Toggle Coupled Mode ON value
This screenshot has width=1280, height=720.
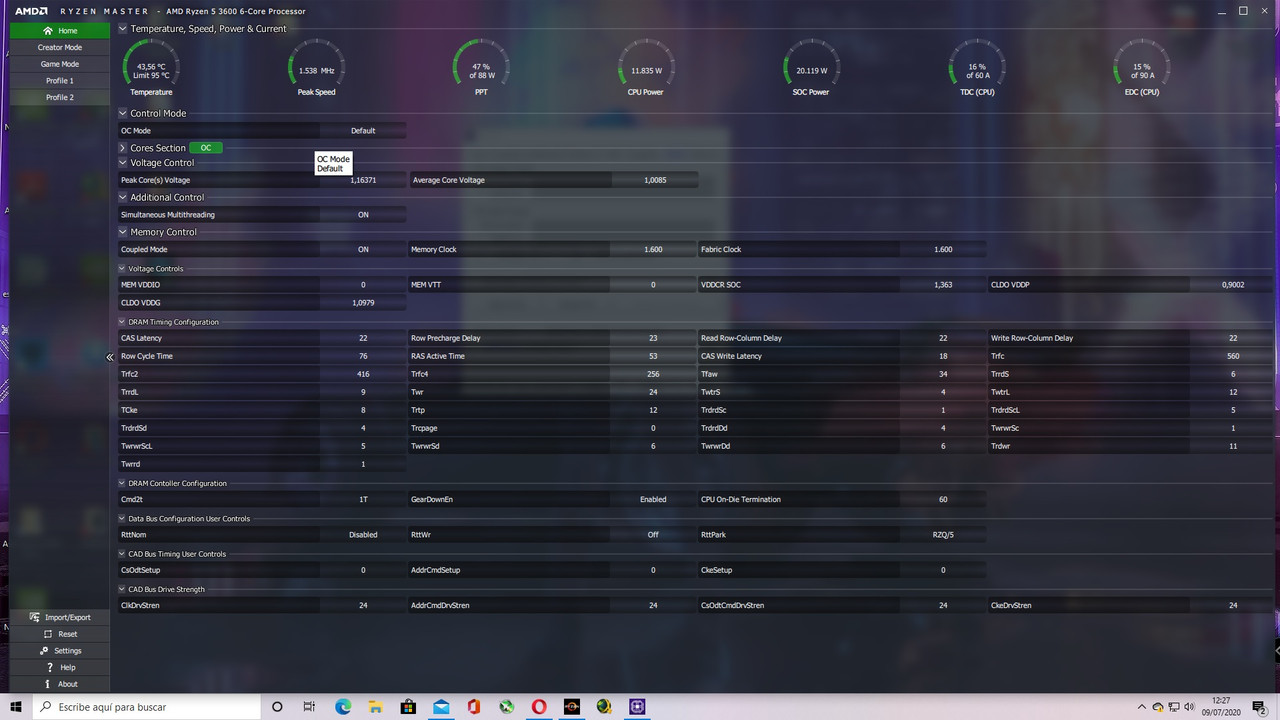point(363,250)
